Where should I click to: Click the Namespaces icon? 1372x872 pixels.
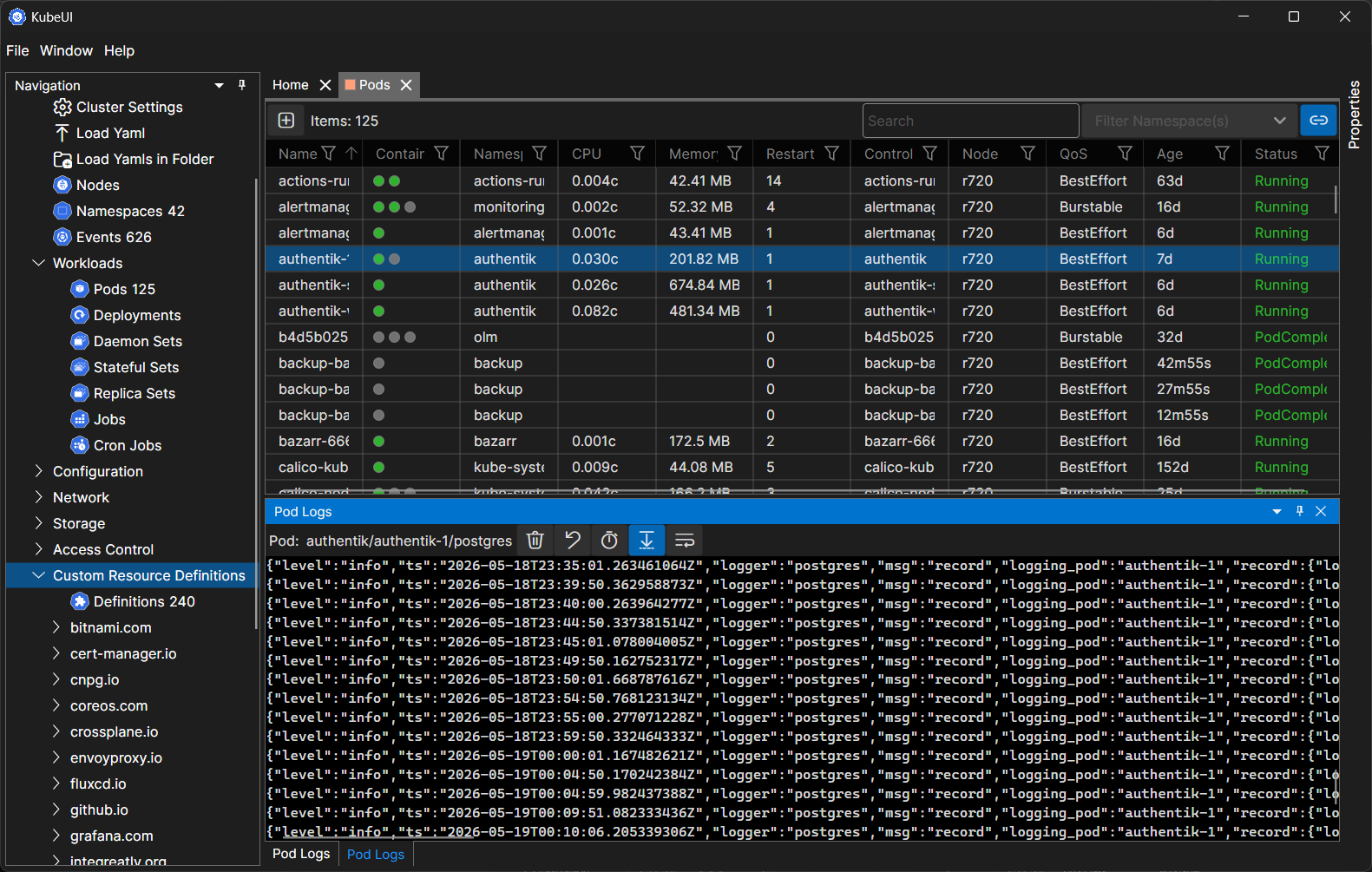(62, 211)
